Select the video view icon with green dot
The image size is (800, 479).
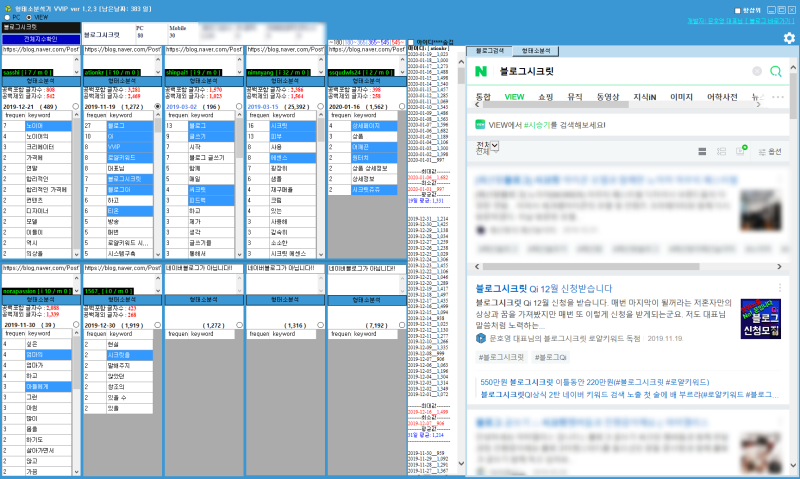tap(741, 150)
